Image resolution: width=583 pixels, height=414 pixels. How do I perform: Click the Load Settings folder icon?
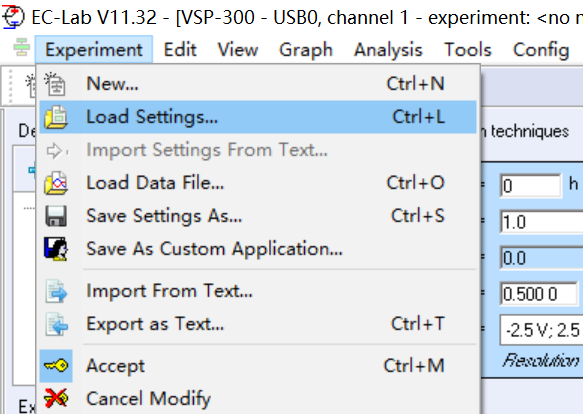click(x=56, y=117)
